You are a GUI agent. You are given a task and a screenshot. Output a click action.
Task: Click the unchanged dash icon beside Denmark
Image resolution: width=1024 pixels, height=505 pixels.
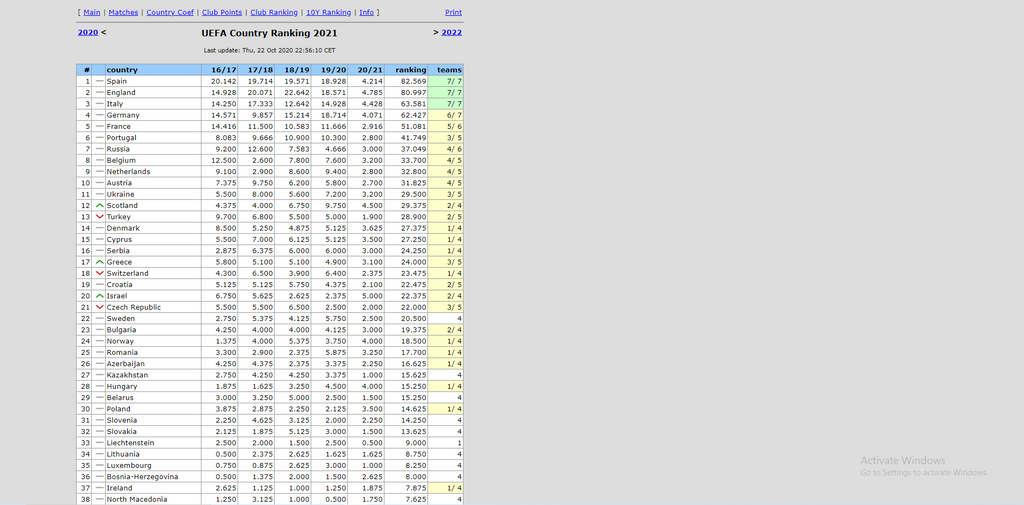(99, 228)
